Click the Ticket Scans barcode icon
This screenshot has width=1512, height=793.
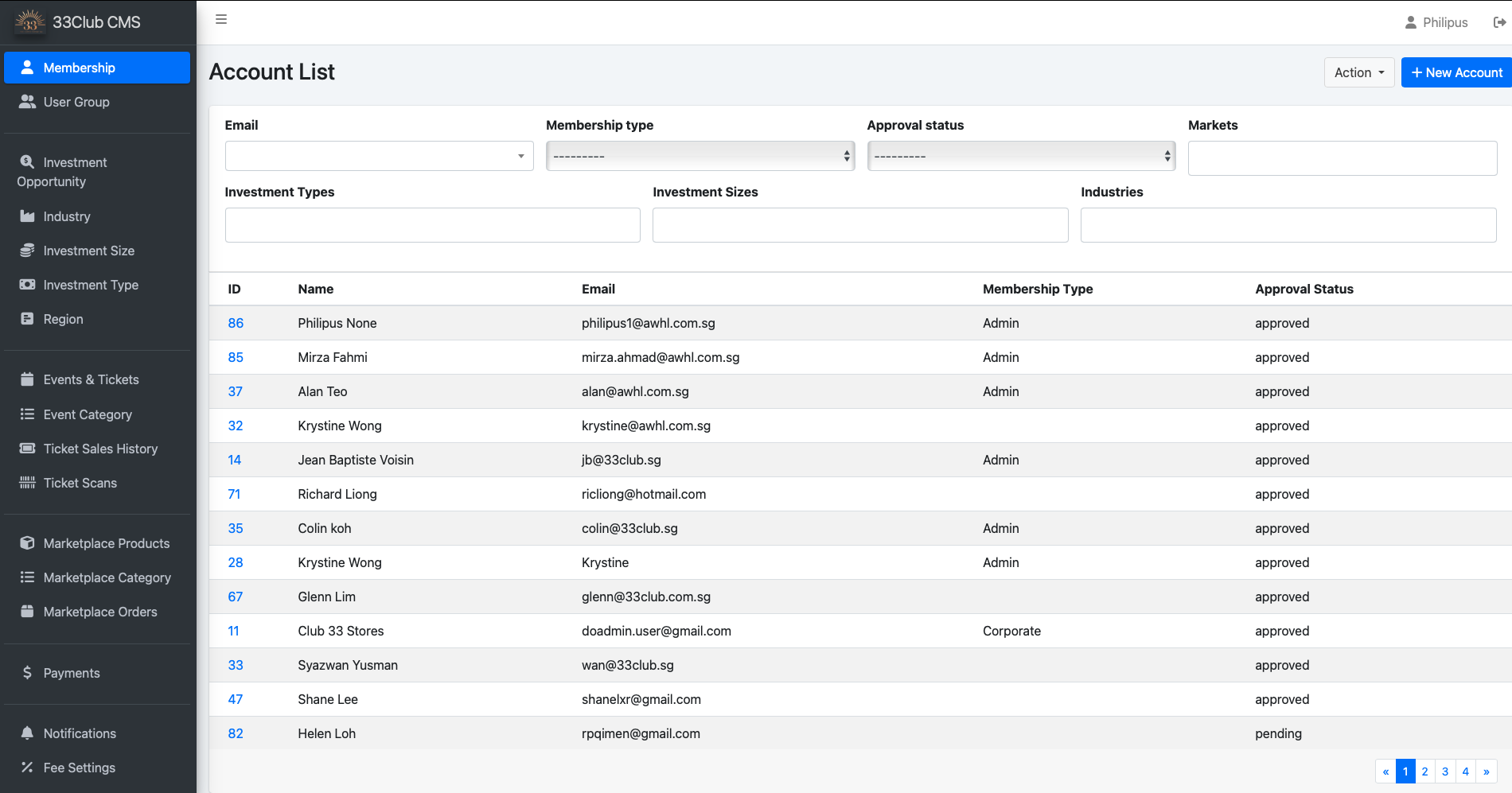[x=27, y=483]
